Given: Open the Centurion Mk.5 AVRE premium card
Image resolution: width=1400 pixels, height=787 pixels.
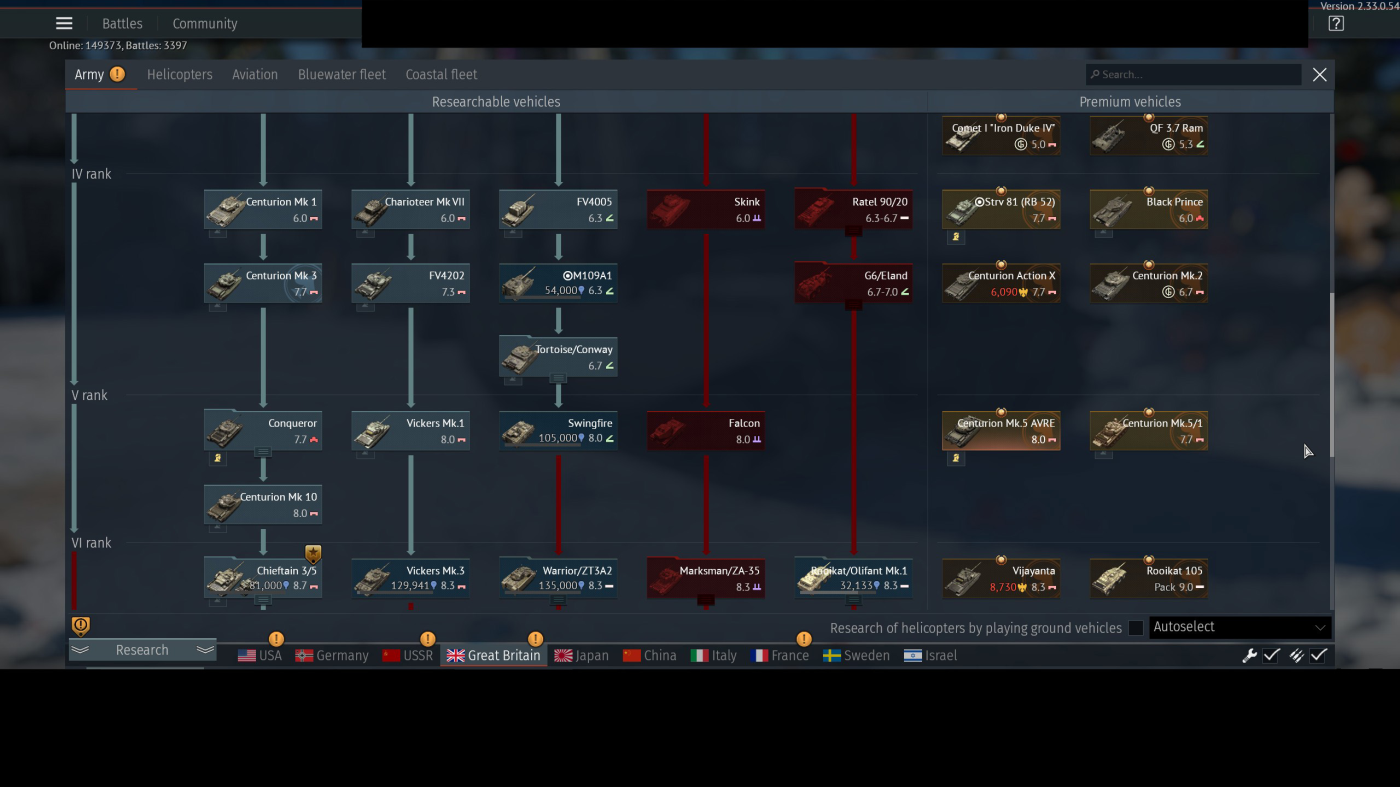Looking at the screenshot, I should [x=1001, y=432].
